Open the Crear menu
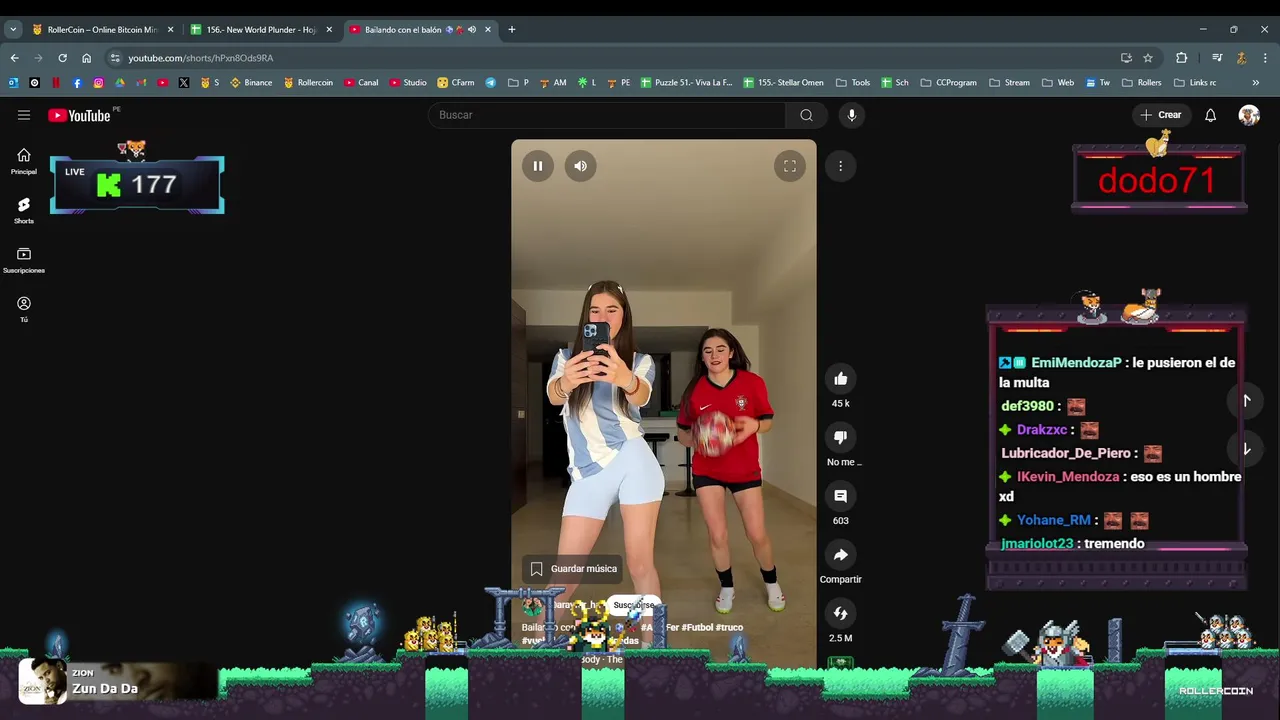Viewport: 1280px width, 720px height. click(x=1161, y=115)
